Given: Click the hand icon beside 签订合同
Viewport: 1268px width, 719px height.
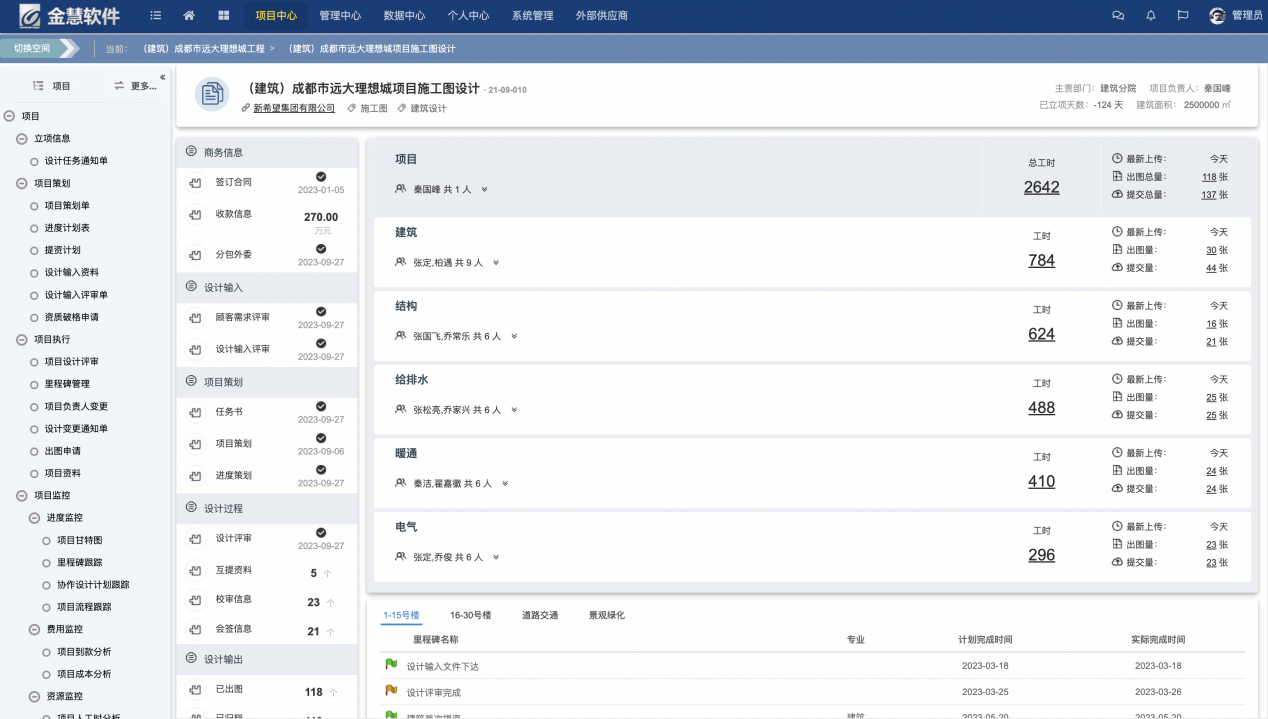Looking at the screenshot, I should (x=195, y=183).
